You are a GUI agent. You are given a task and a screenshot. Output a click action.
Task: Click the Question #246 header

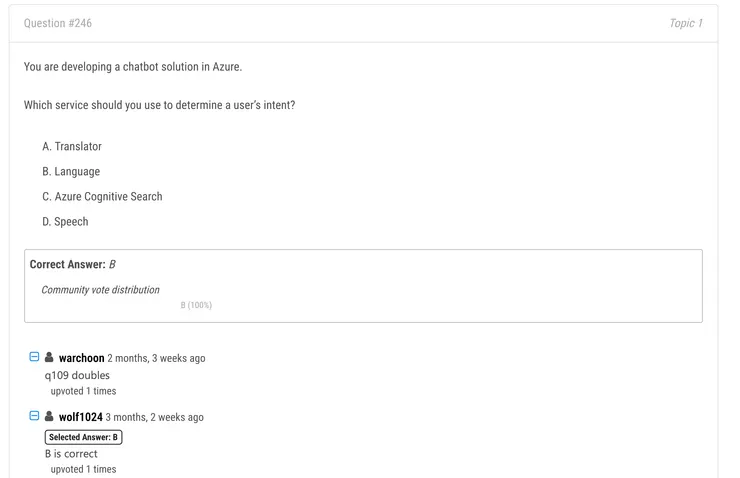point(58,23)
